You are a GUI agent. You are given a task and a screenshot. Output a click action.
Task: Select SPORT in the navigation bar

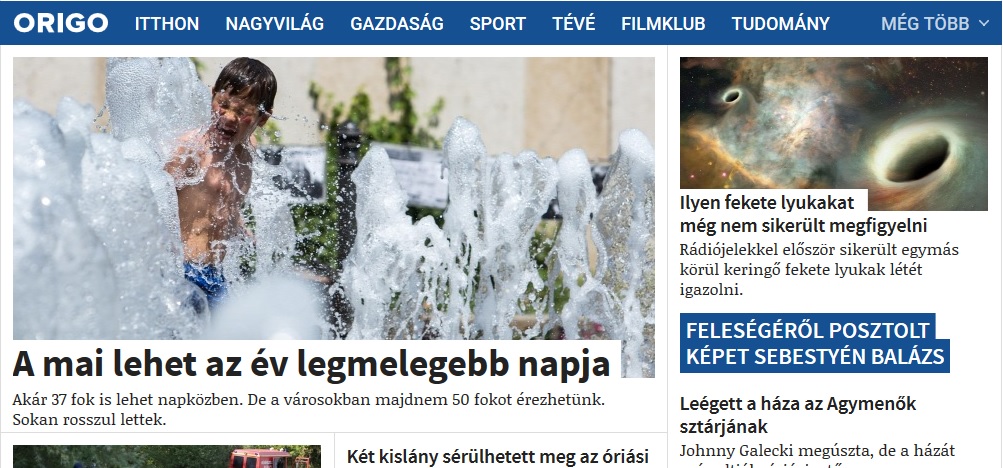tap(498, 24)
